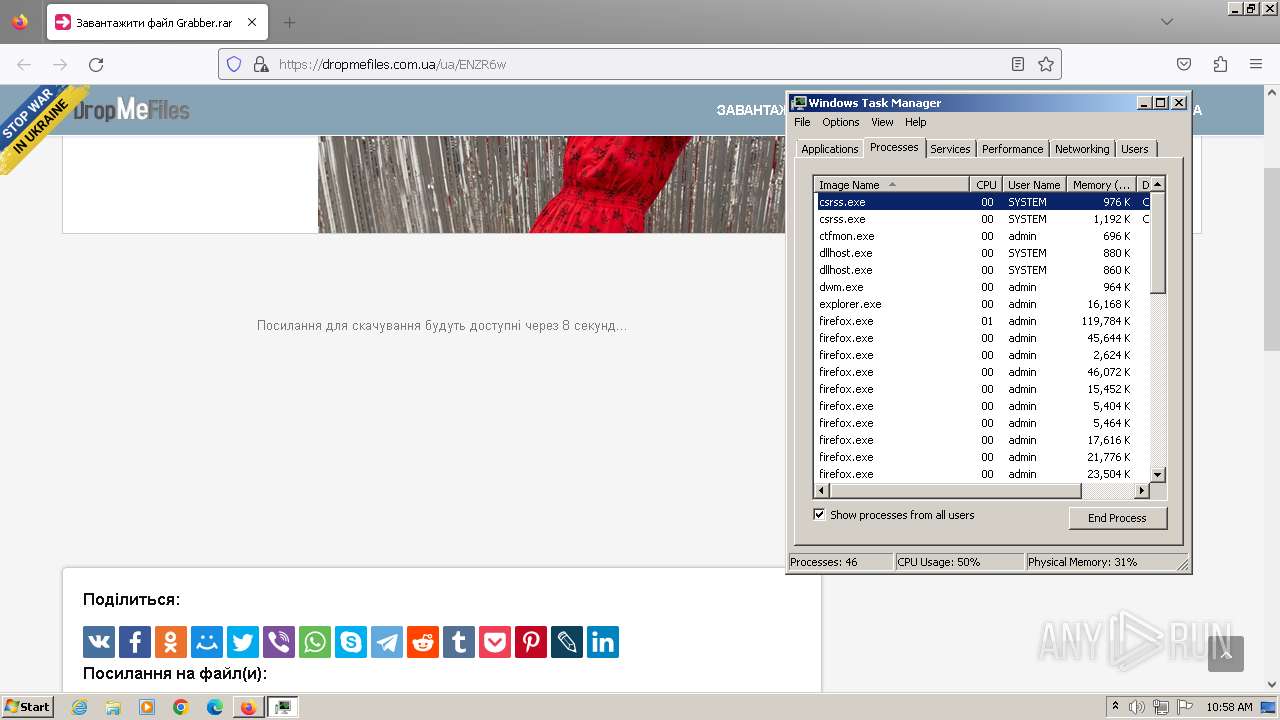This screenshot has width=1280, height=720.
Task: Share the file via Viber
Action: click(279, 642)
